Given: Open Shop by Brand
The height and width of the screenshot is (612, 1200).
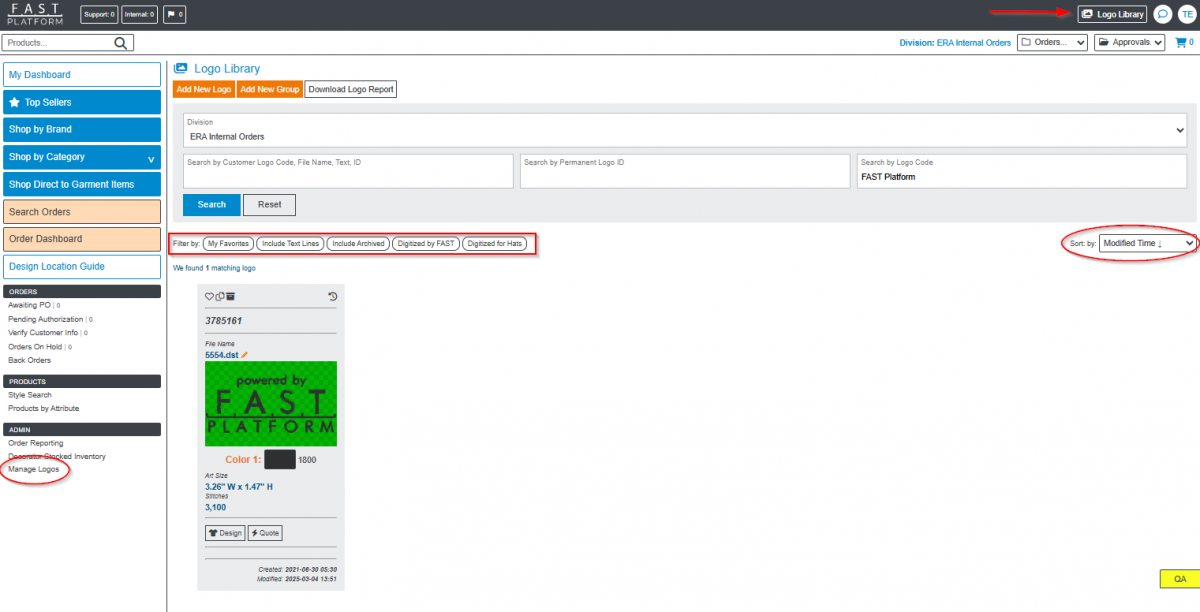Looking at the screenshot, I should click(82, 129).
